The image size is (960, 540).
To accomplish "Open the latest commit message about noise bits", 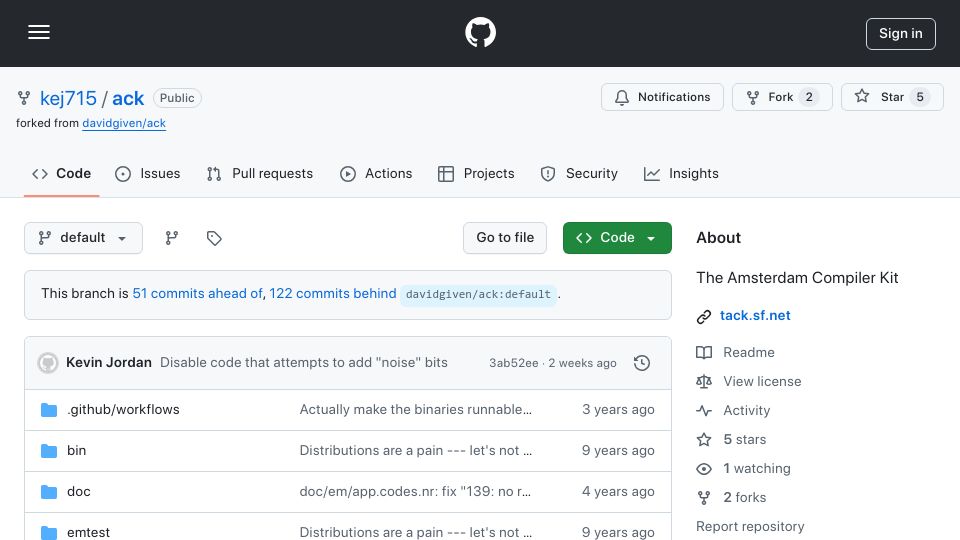I will pyautogui.click(x=304, y=362).
